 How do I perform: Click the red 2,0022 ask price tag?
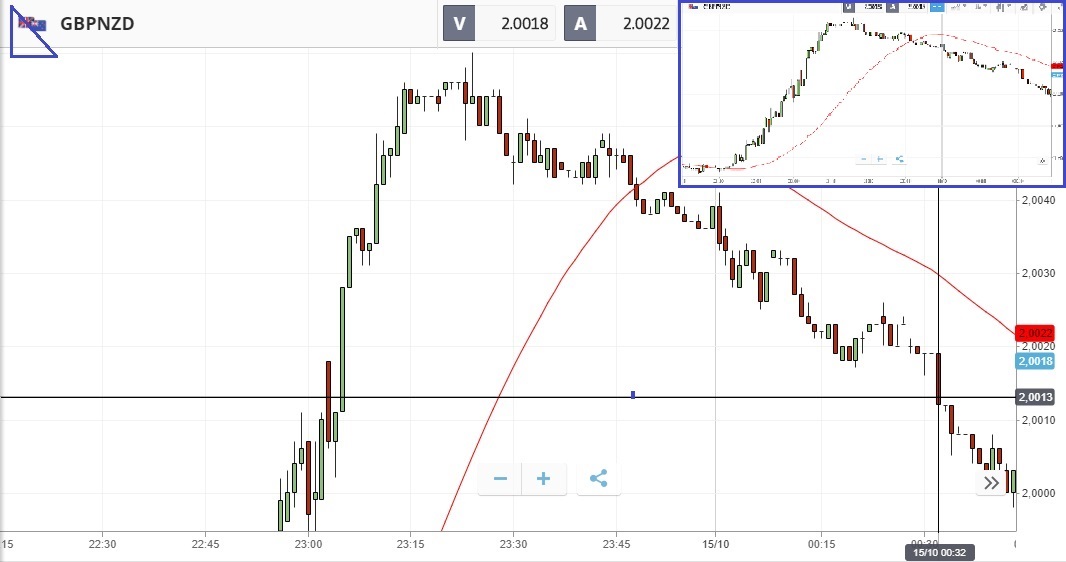(x=1035, y=333)
